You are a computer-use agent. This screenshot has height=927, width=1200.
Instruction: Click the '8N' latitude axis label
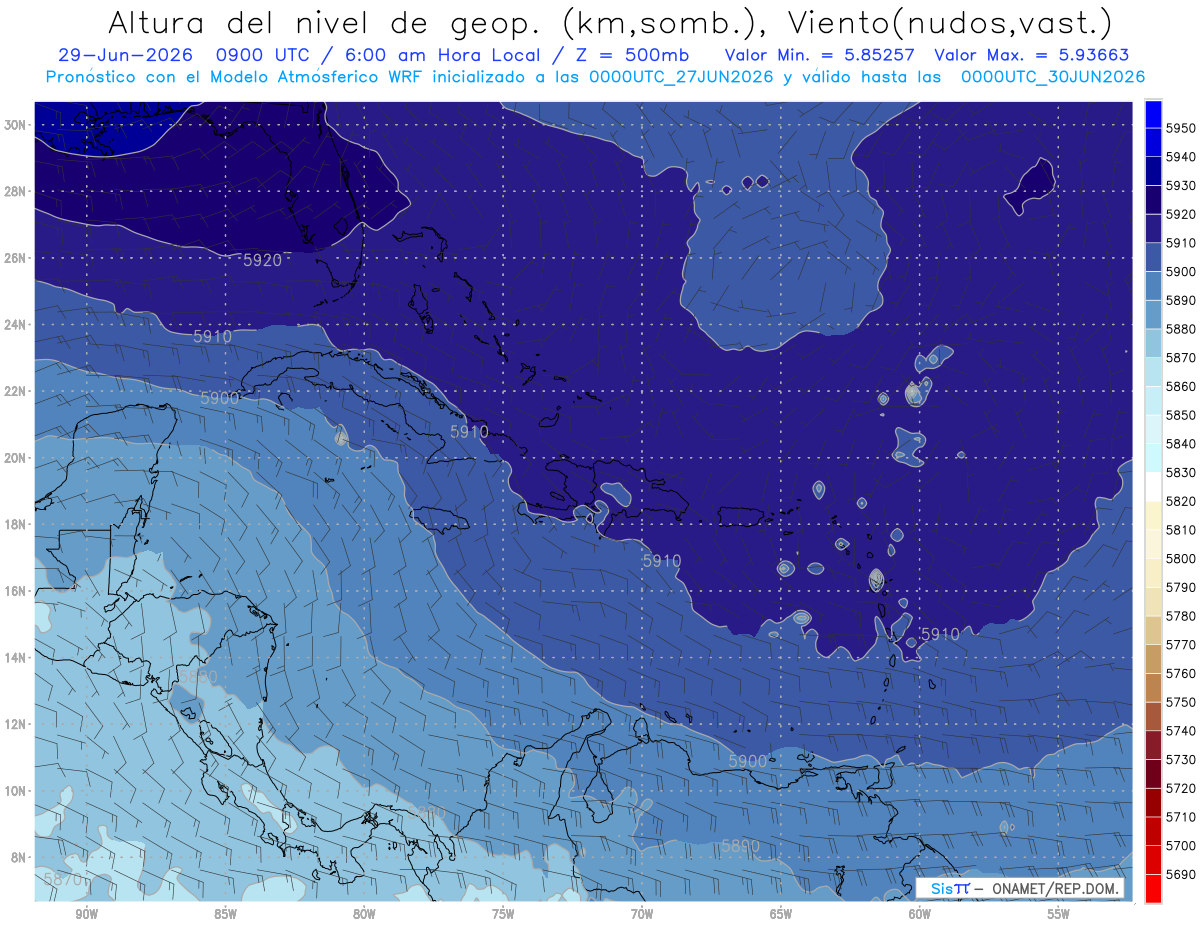19,857
